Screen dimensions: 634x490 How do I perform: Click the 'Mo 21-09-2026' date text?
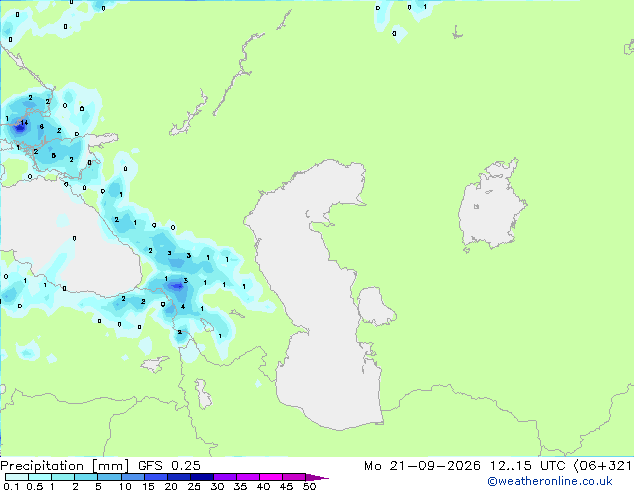point(422,466)
